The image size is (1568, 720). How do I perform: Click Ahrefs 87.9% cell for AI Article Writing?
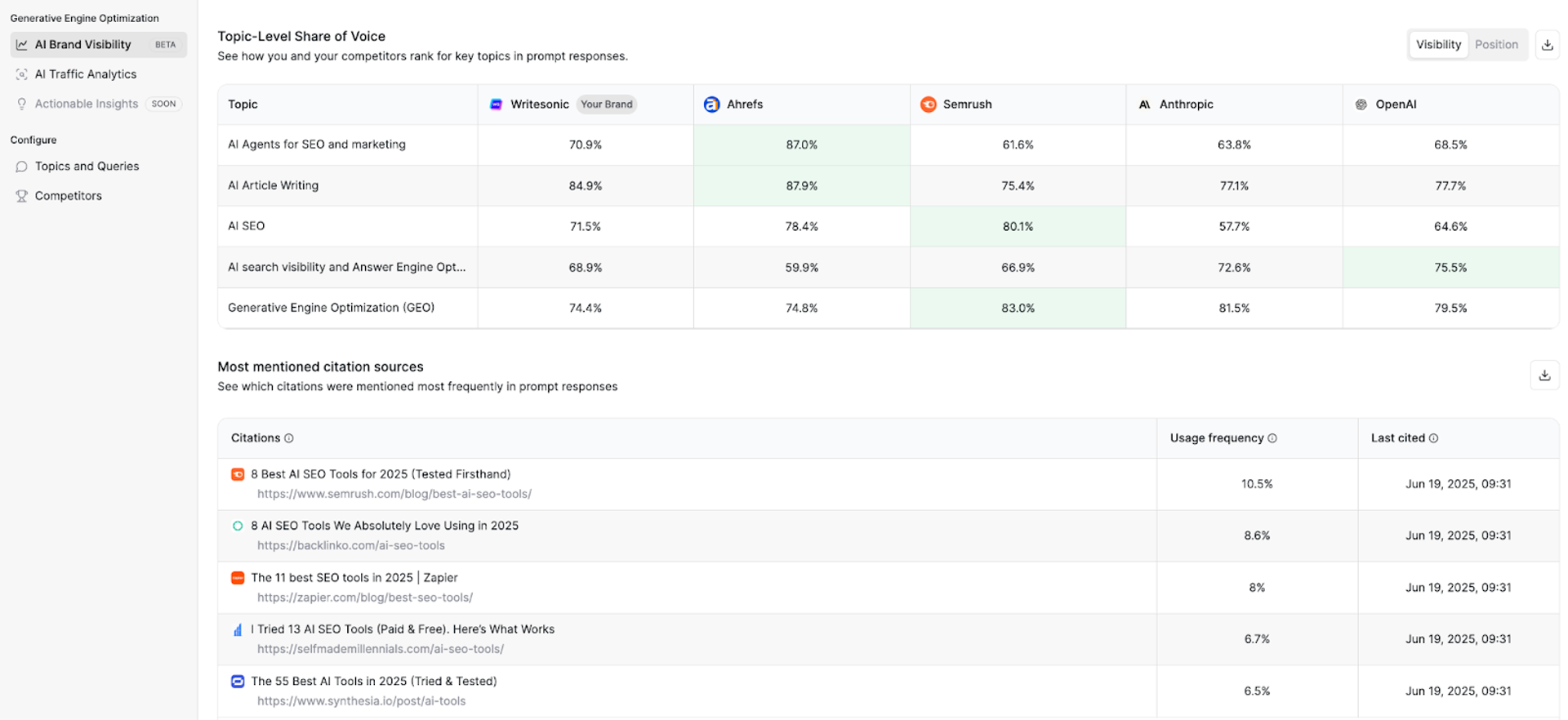[x=802, y=186]
